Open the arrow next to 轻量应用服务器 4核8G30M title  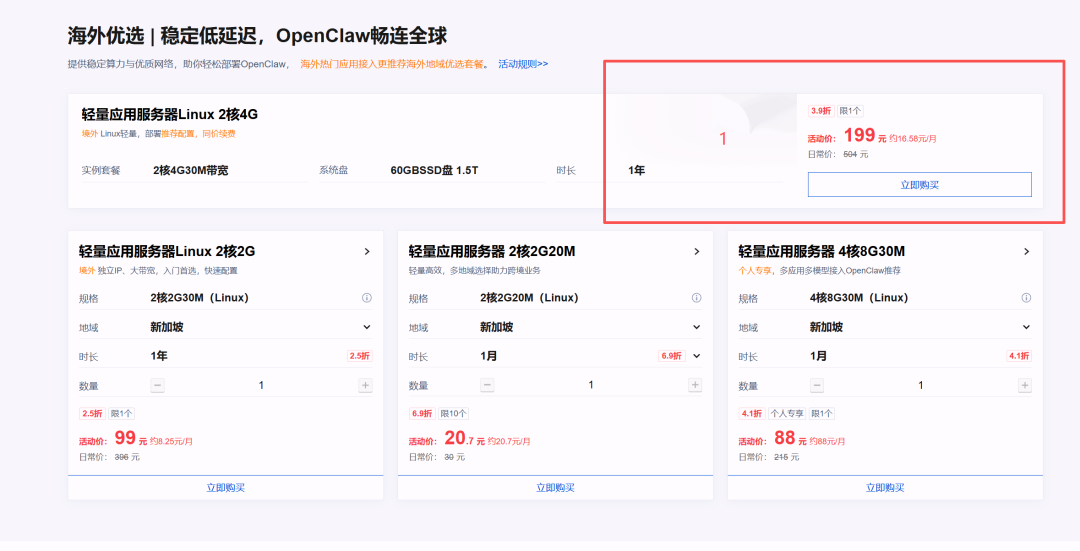(1026, 252)
